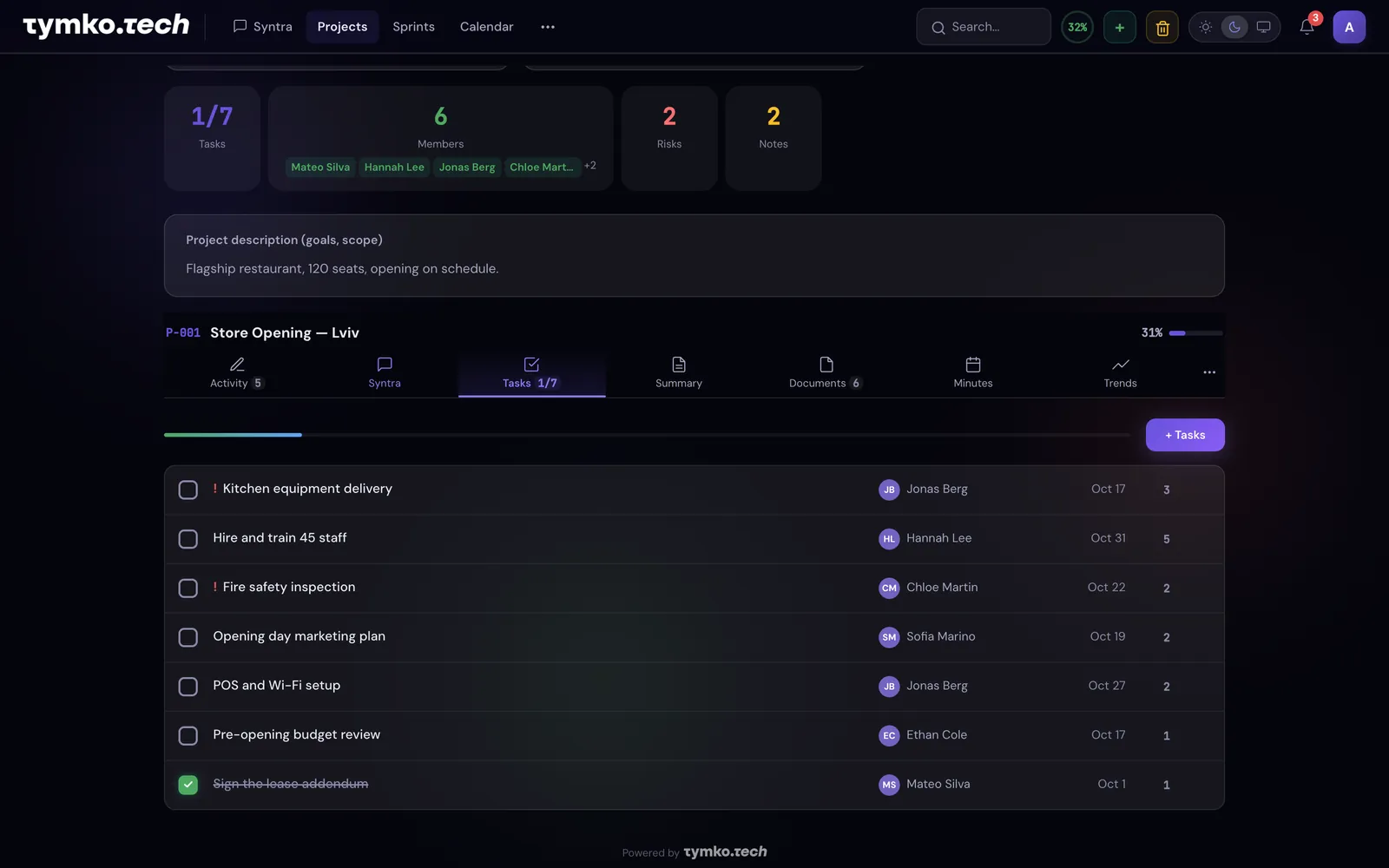The height and width of the screenshot is (868, 1389).
Task: Open the Risks stat card
Action: (x=669, y=138)
